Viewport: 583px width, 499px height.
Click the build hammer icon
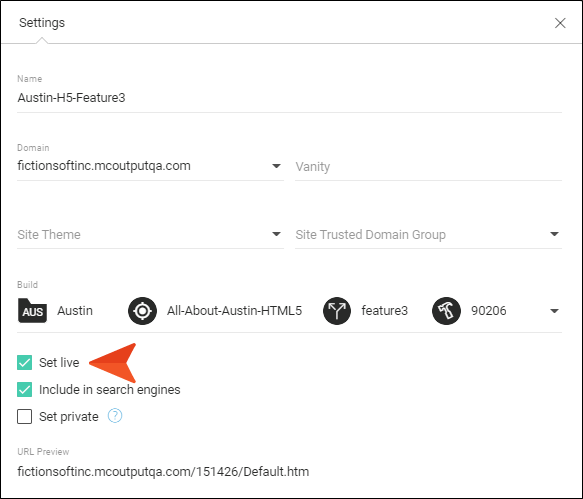[x=446, y=311]
